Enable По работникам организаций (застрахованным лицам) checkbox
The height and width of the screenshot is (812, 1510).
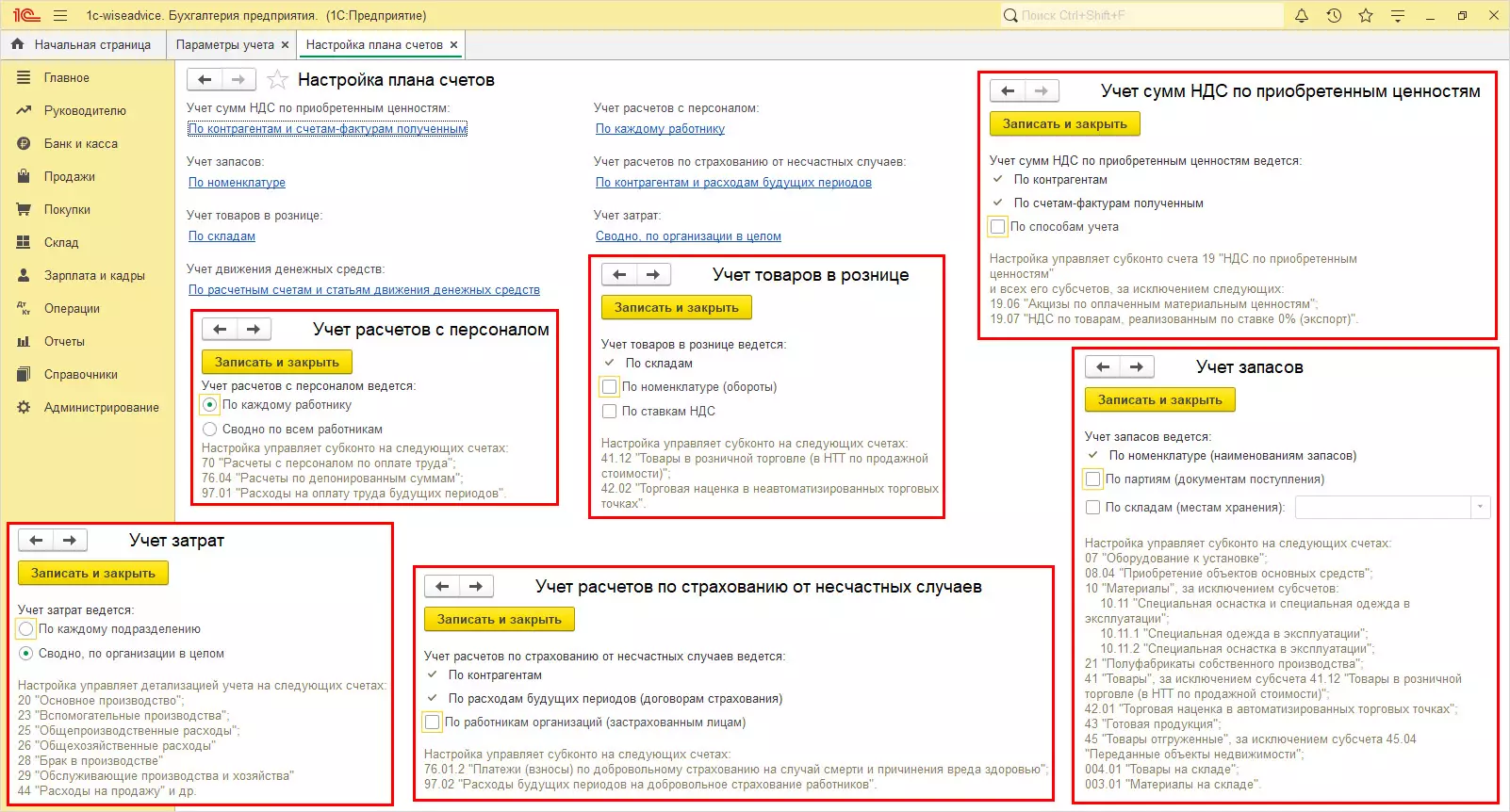[x=432, y=722]
